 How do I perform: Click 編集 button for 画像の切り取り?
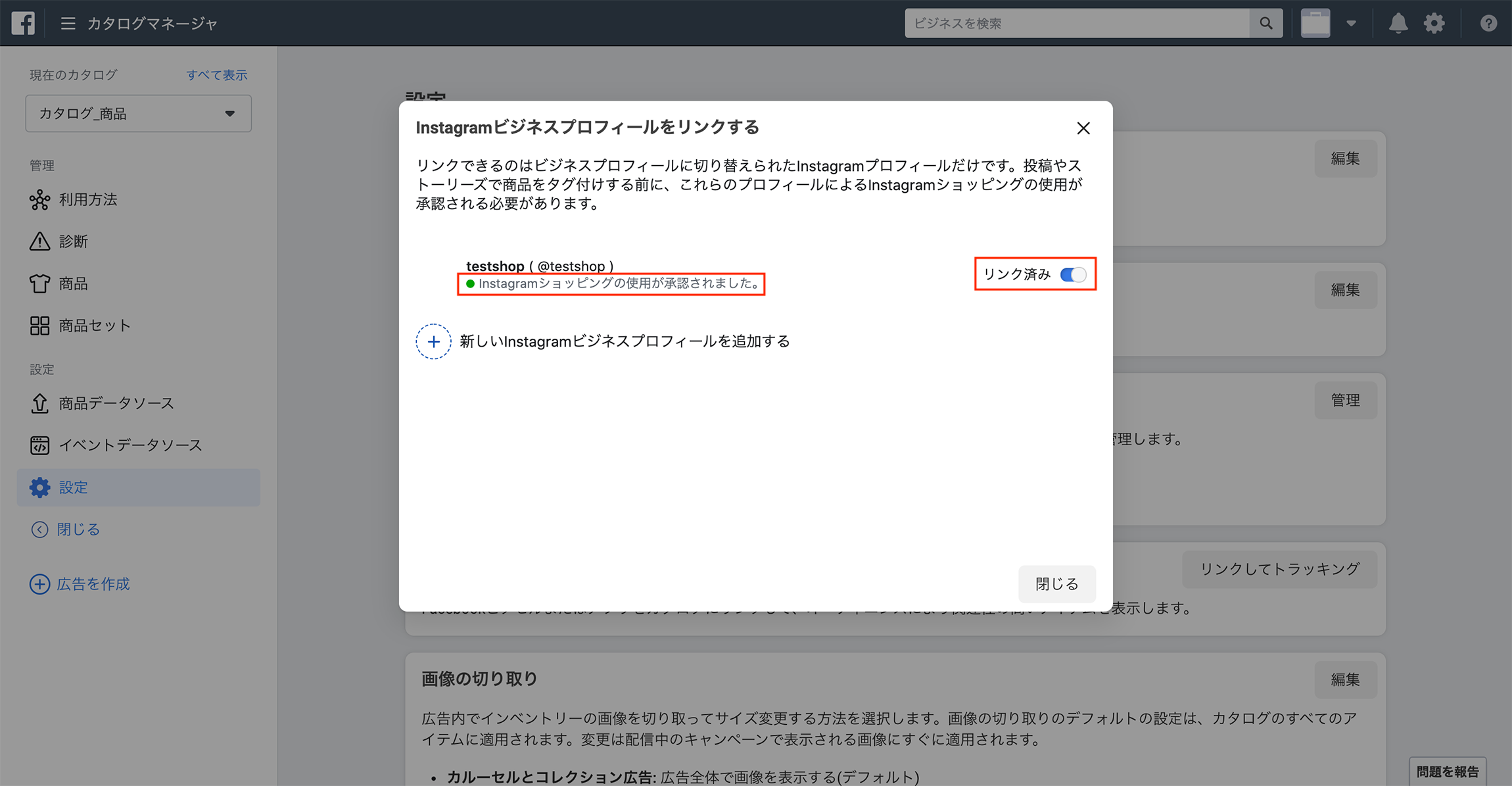(x=1345, y=679)
